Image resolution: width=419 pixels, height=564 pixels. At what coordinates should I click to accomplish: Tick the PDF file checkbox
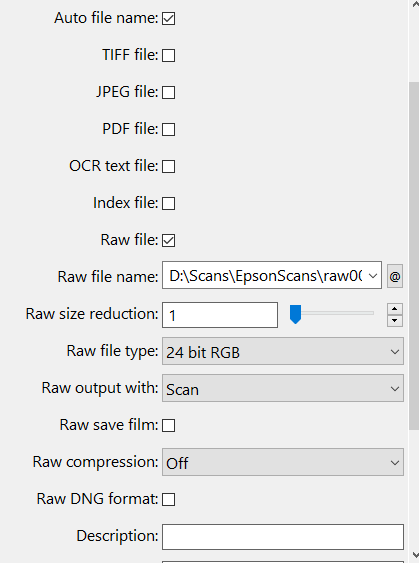click(x=168, y=129)
